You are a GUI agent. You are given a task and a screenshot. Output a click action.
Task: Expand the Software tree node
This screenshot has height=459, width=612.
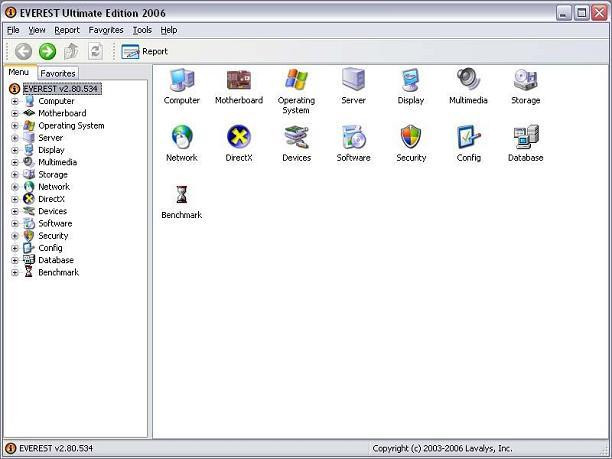[x=15, y=224]
